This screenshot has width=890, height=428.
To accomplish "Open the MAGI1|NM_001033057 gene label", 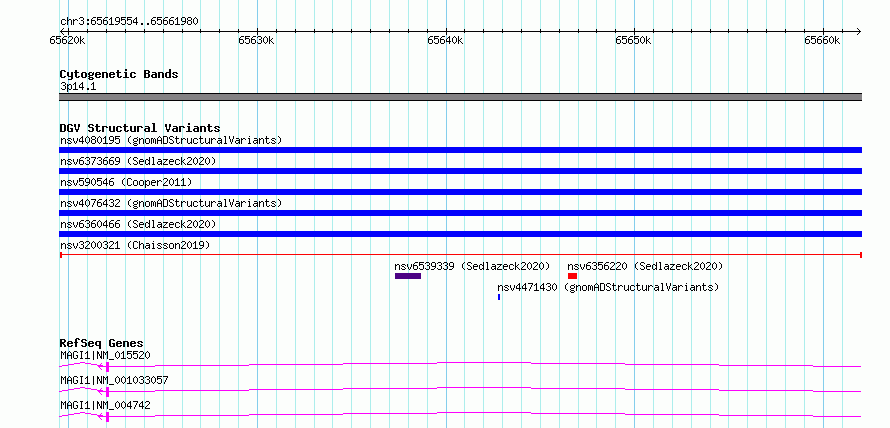I will [114, 380].
